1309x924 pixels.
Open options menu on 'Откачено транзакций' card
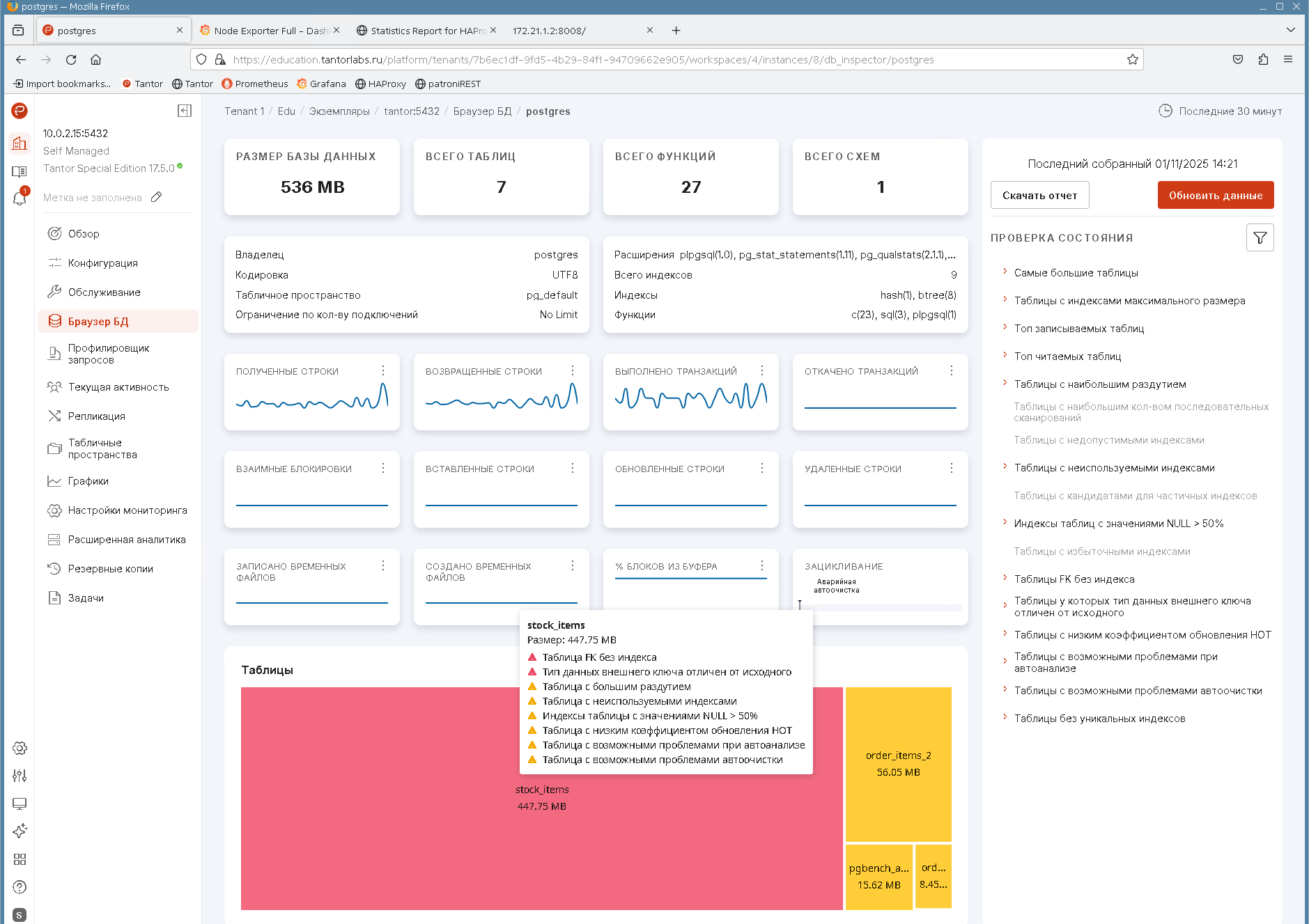(951, 371)
